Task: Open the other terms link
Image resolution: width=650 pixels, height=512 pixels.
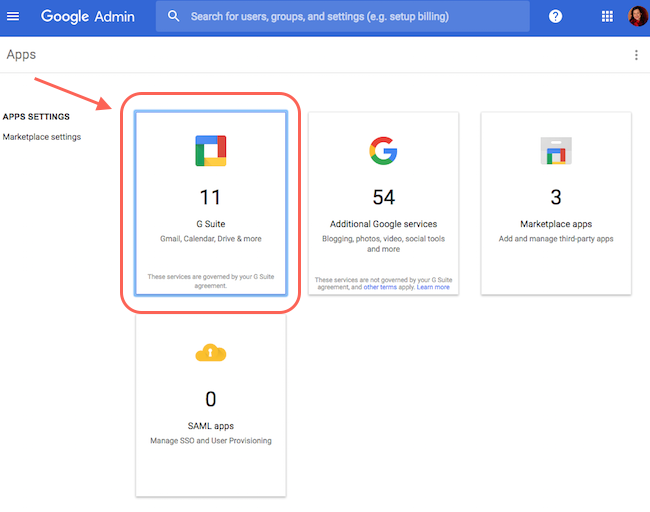Action: click(380, 287)
